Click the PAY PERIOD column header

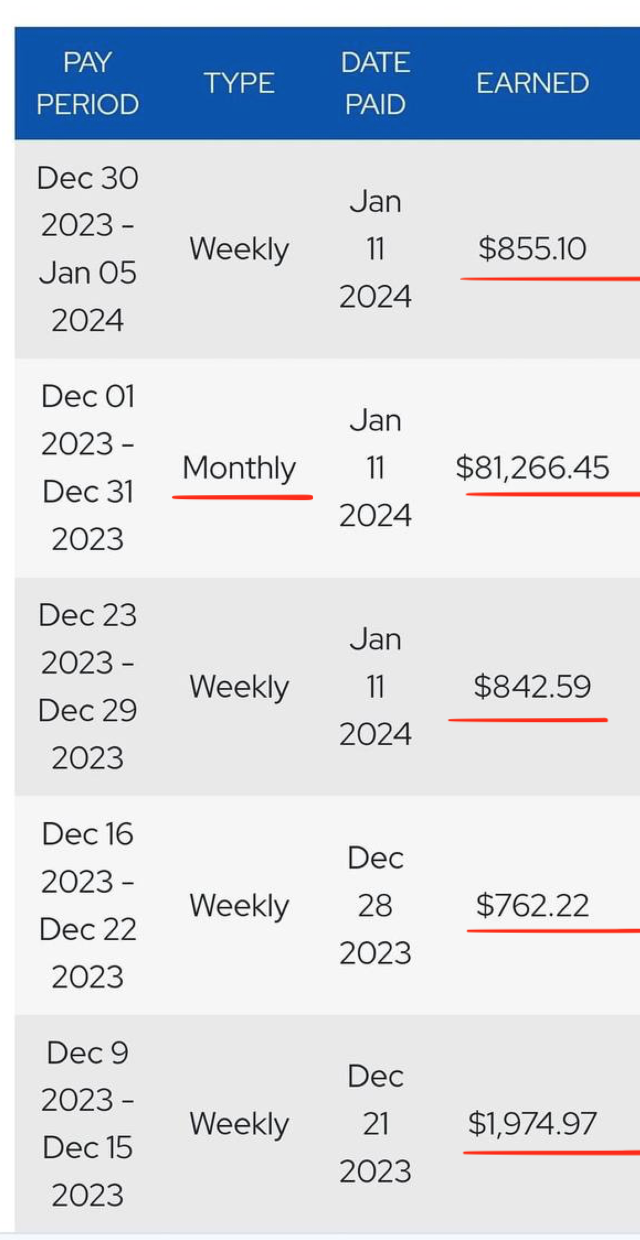[88, 83]
